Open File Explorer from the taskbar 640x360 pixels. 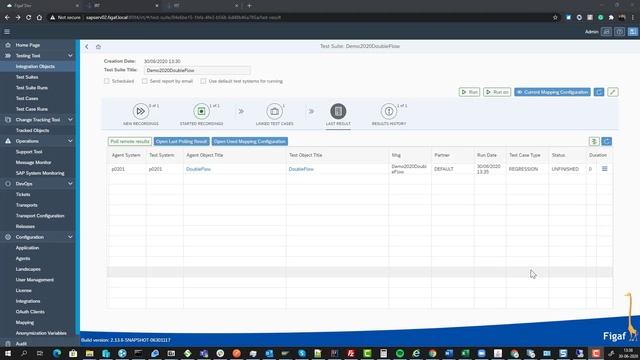tap(89, 353)
